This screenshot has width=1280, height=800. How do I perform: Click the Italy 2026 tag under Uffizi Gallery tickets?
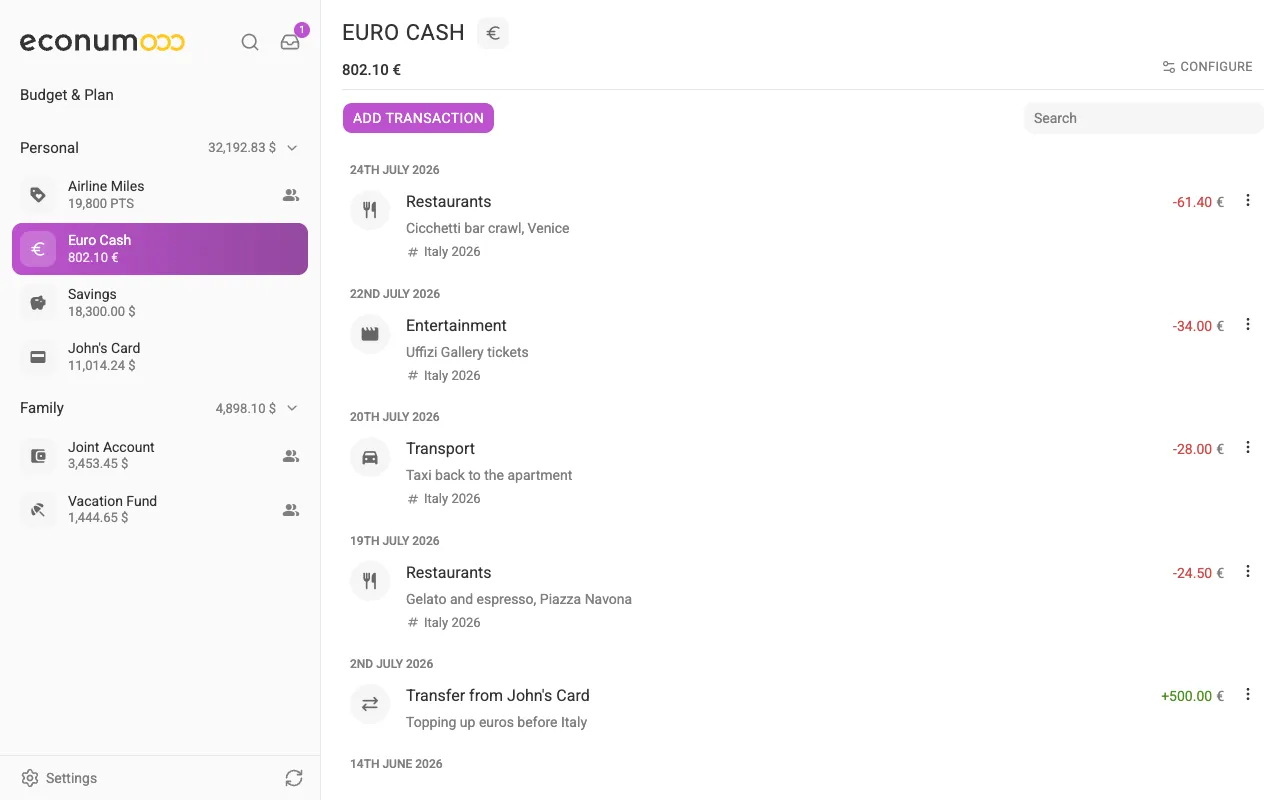(x=444, y=376)
